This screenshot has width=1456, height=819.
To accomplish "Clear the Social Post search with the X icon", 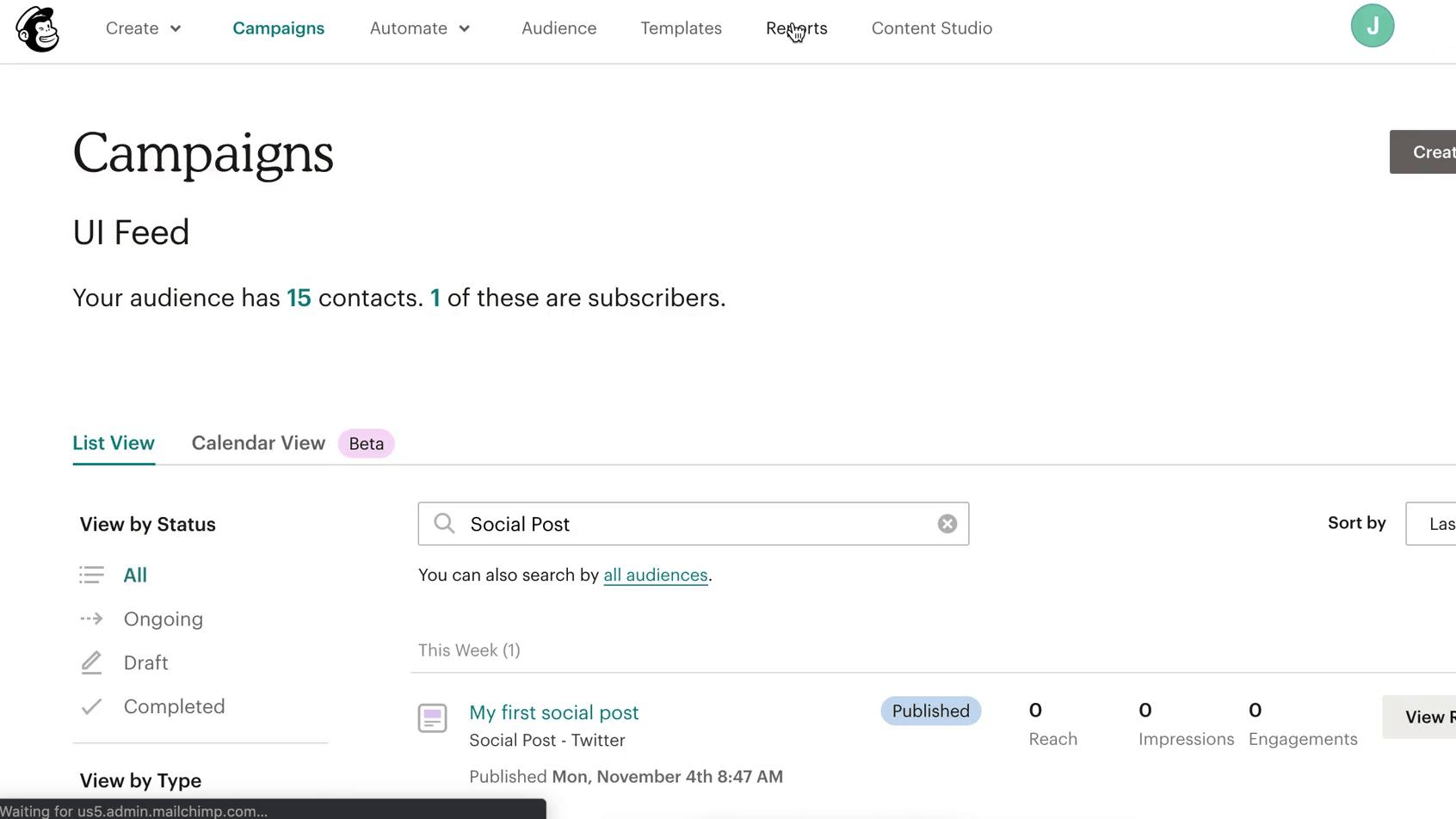I will (947, 523).
